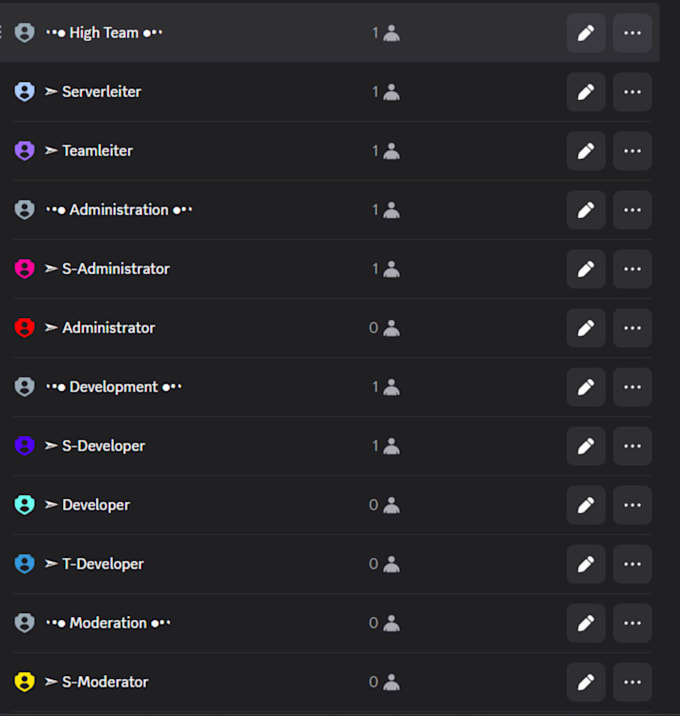Click the pink S-Administrator shield icon

click(25, 268)
